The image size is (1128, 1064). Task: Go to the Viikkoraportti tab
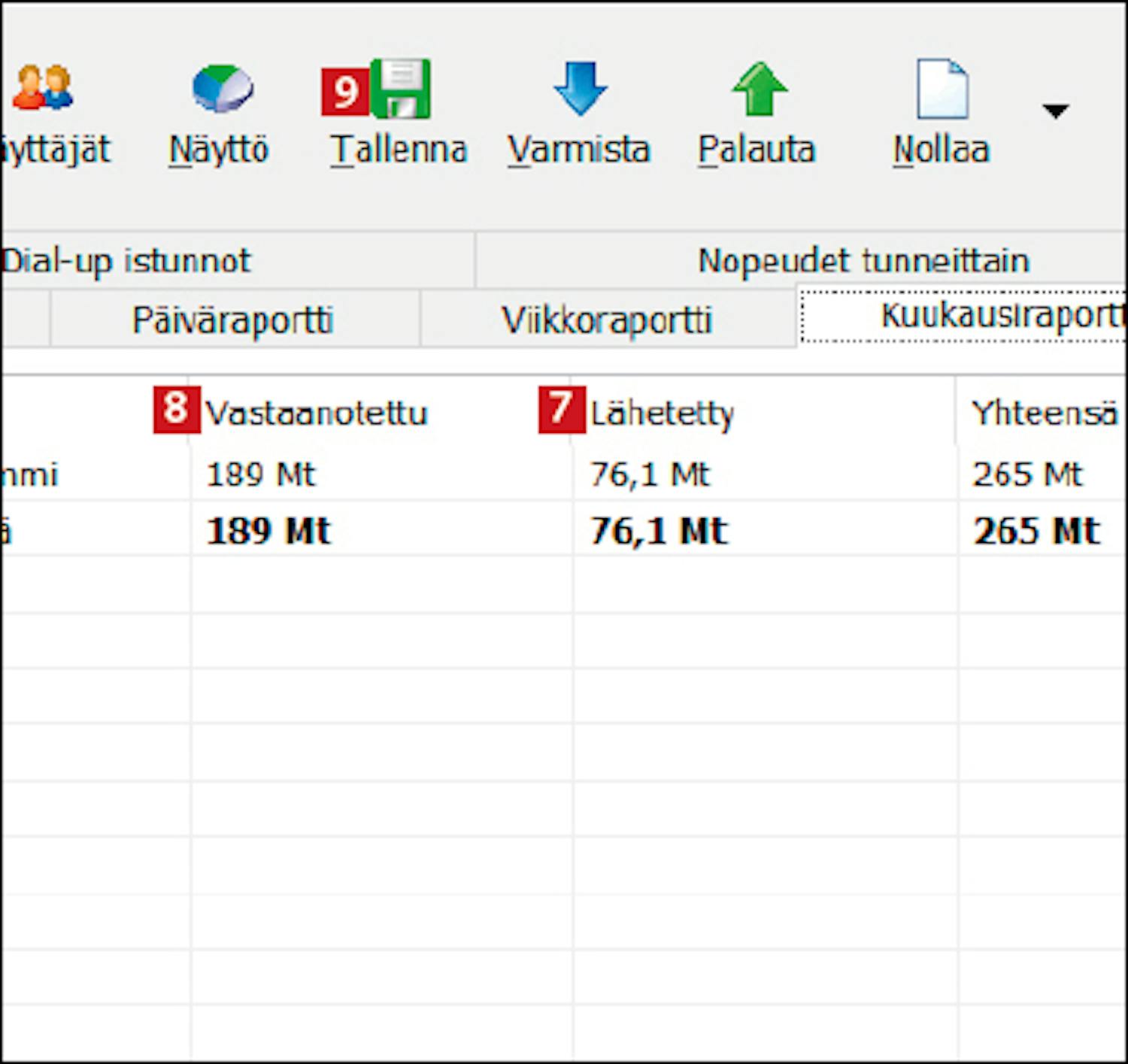point(606,320)
